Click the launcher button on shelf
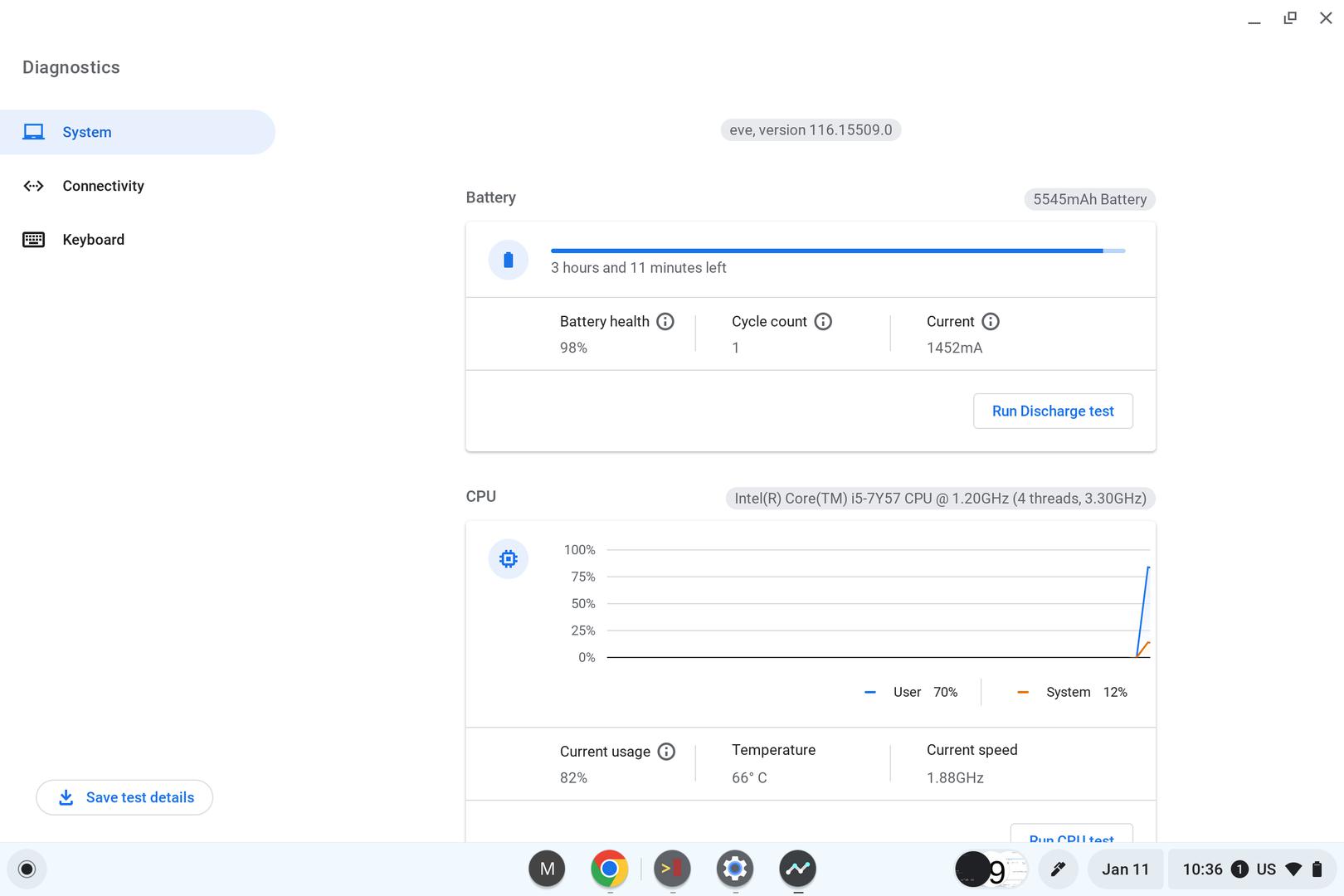 (x=27, y=869)
